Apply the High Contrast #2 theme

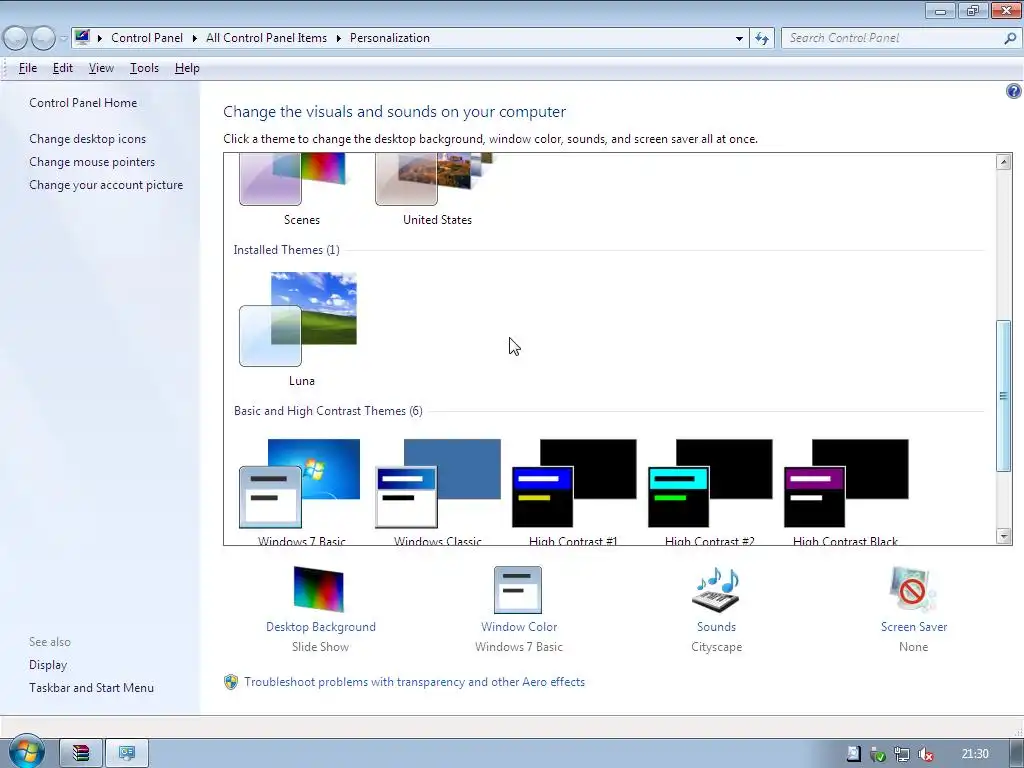point(709,491)
